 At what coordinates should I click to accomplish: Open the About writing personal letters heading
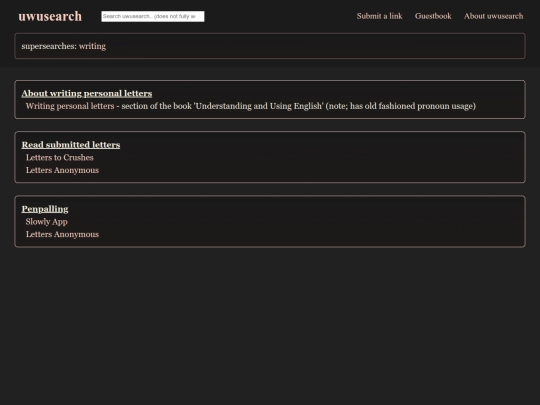87,93
